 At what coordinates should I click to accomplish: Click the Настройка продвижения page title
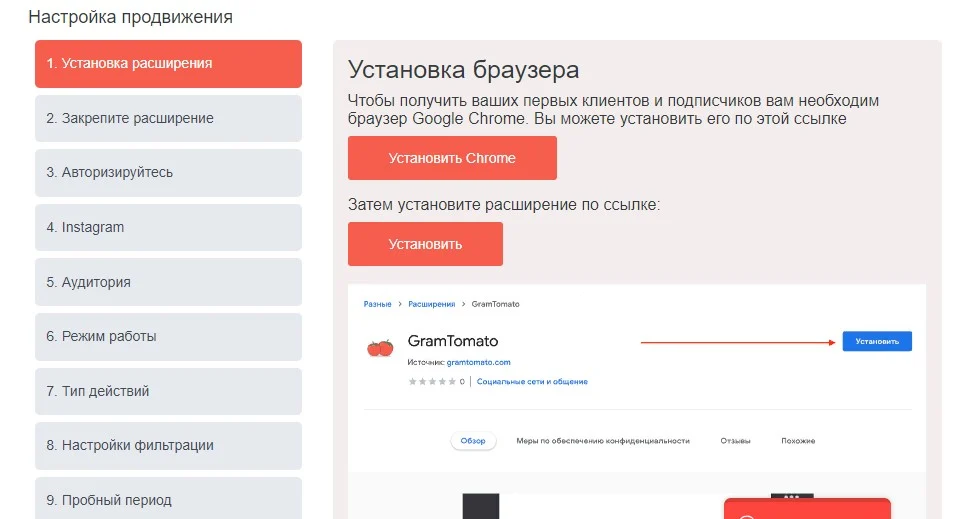131,17
